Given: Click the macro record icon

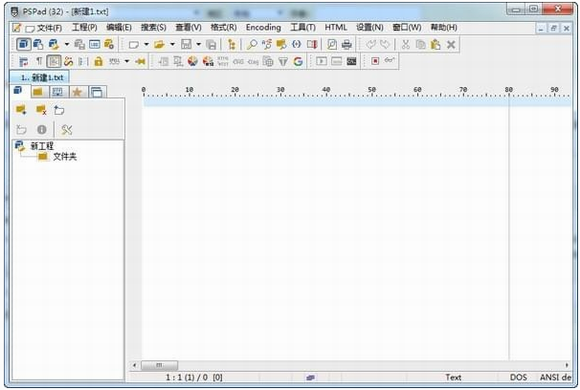Looking at the screenshot, I should click(375, 61).
